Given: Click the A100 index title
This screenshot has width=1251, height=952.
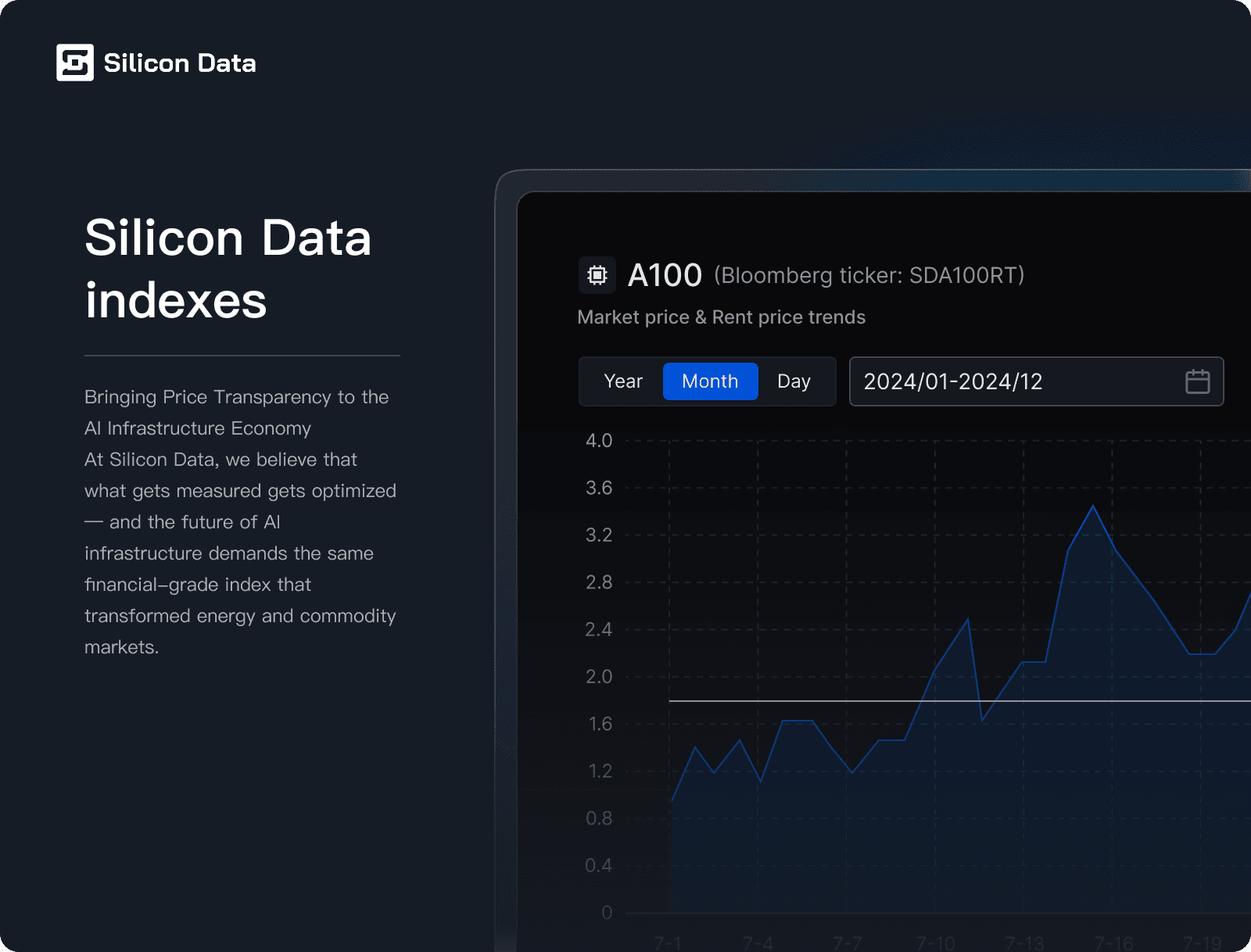Looking at the screenshot, I should pos(665,275).
